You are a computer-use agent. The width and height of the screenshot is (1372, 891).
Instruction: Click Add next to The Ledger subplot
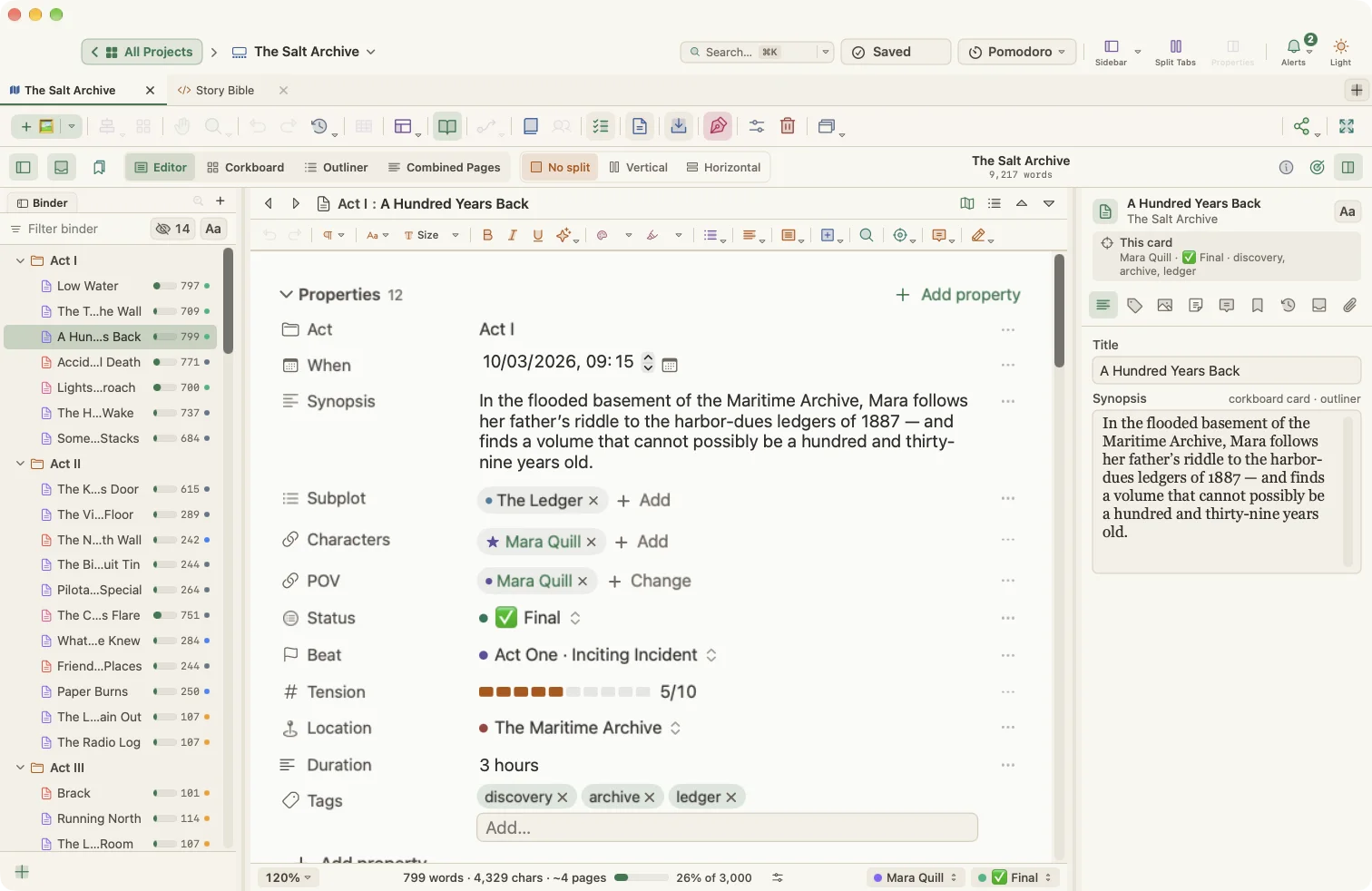643,500
